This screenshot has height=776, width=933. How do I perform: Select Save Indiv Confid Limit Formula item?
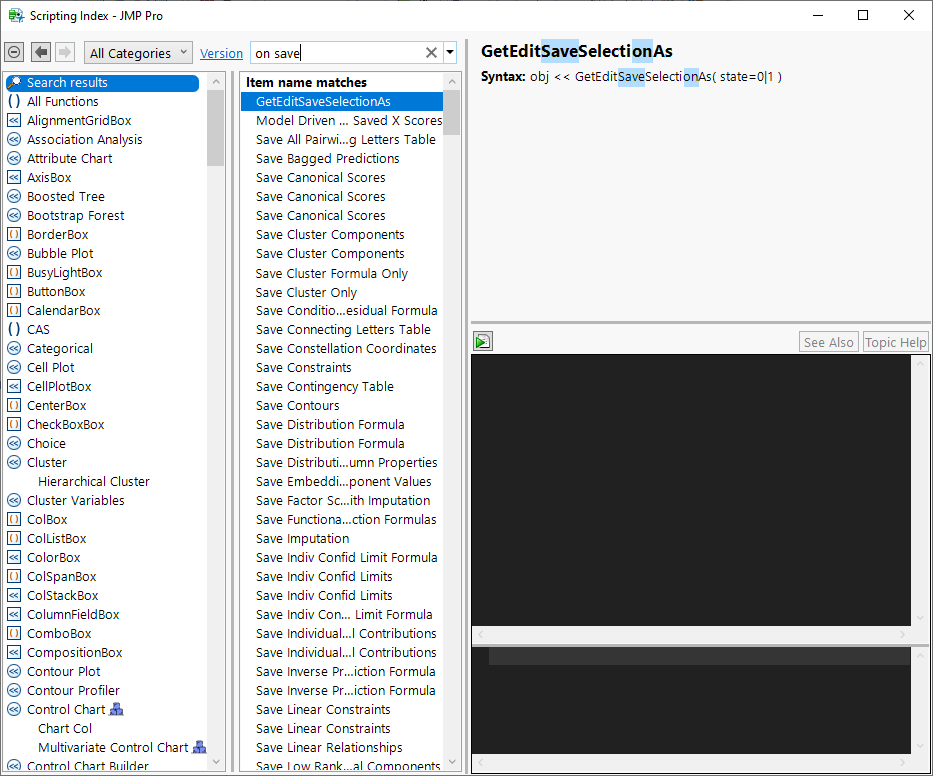tap(346, 557)
